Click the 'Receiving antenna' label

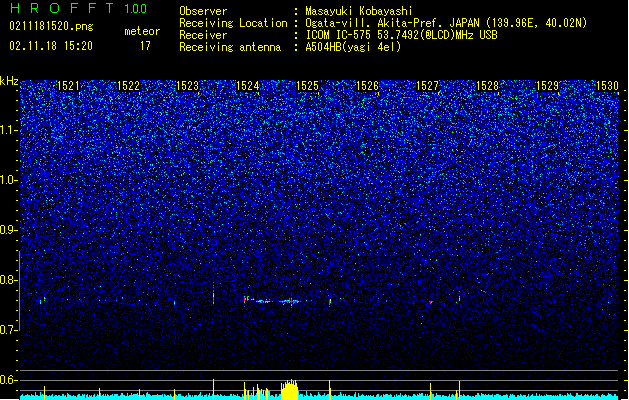[230, 47]
